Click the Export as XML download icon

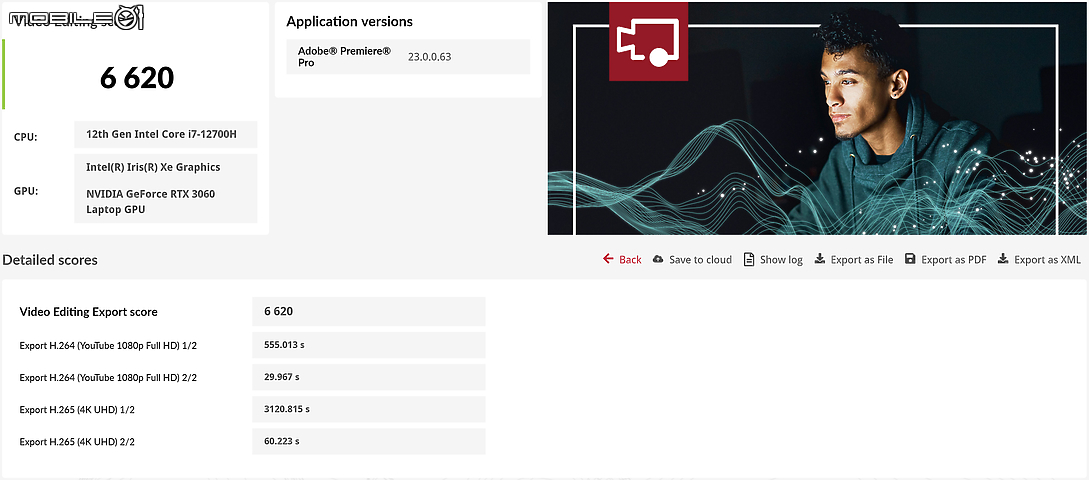1003,259
